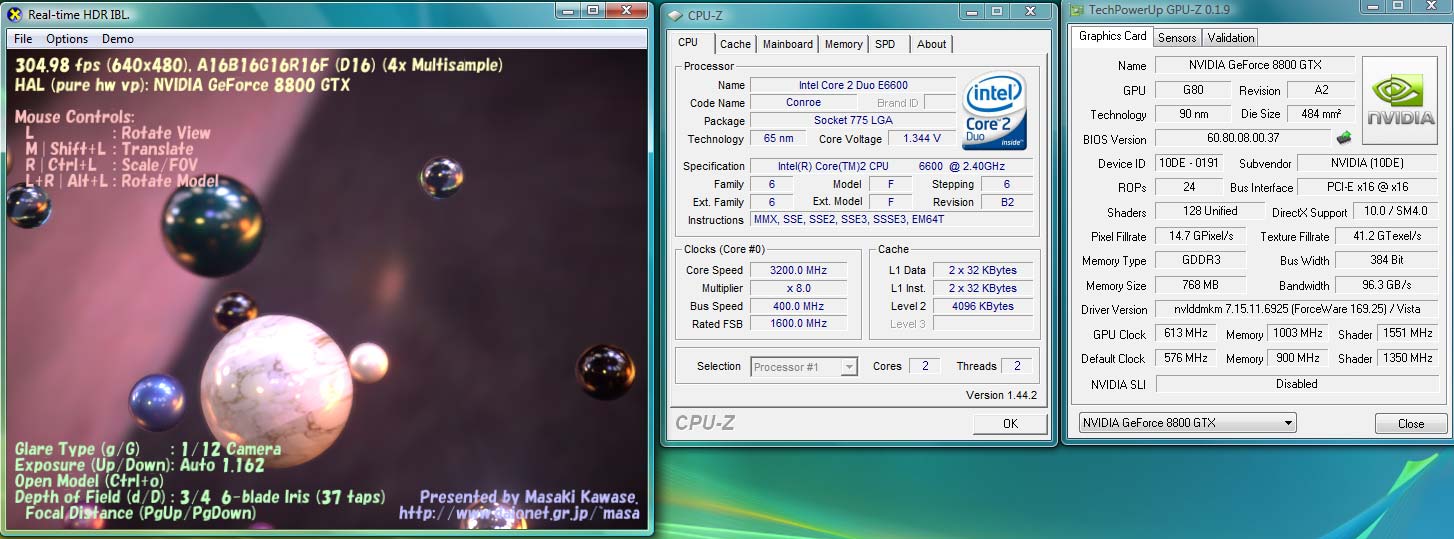Switch to the Mainboard tab in CPU-Z
This screenshot has width=1454, height=539.
[788, 44]
